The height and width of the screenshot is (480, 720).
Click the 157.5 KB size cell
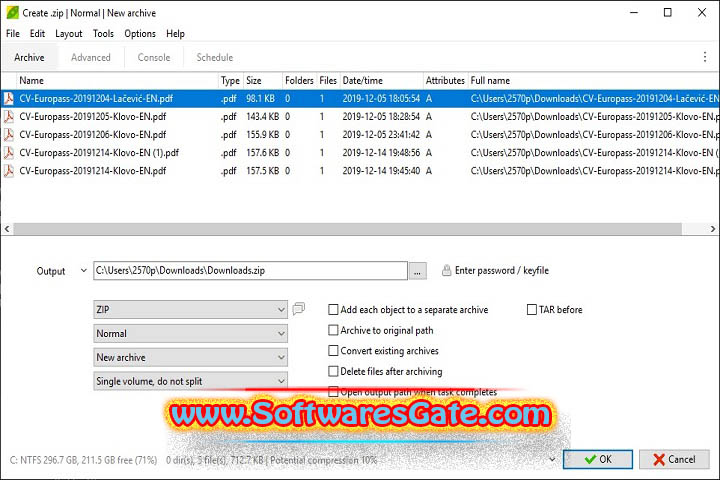pyautogui.click(x=263, y=171)
